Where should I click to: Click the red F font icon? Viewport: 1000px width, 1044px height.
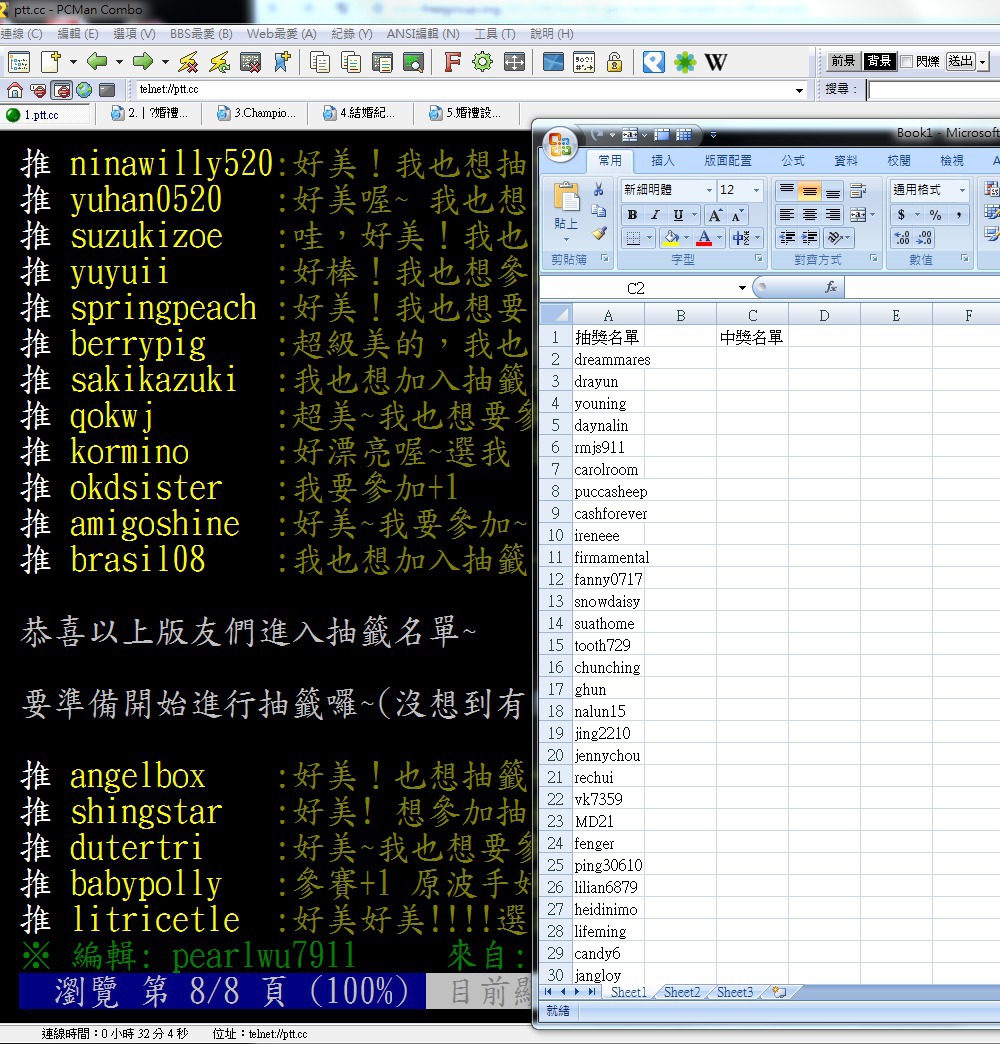point(452,62)
